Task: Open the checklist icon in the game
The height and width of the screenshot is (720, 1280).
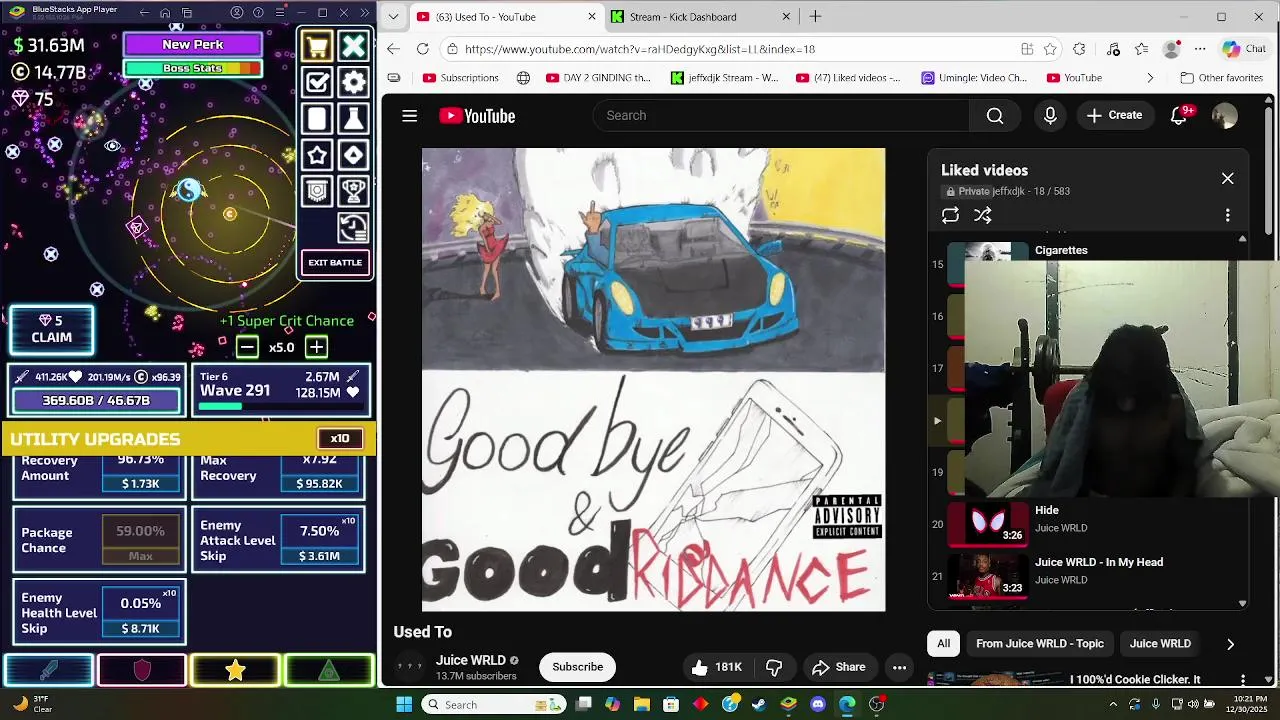Action: tap(317, 82)
